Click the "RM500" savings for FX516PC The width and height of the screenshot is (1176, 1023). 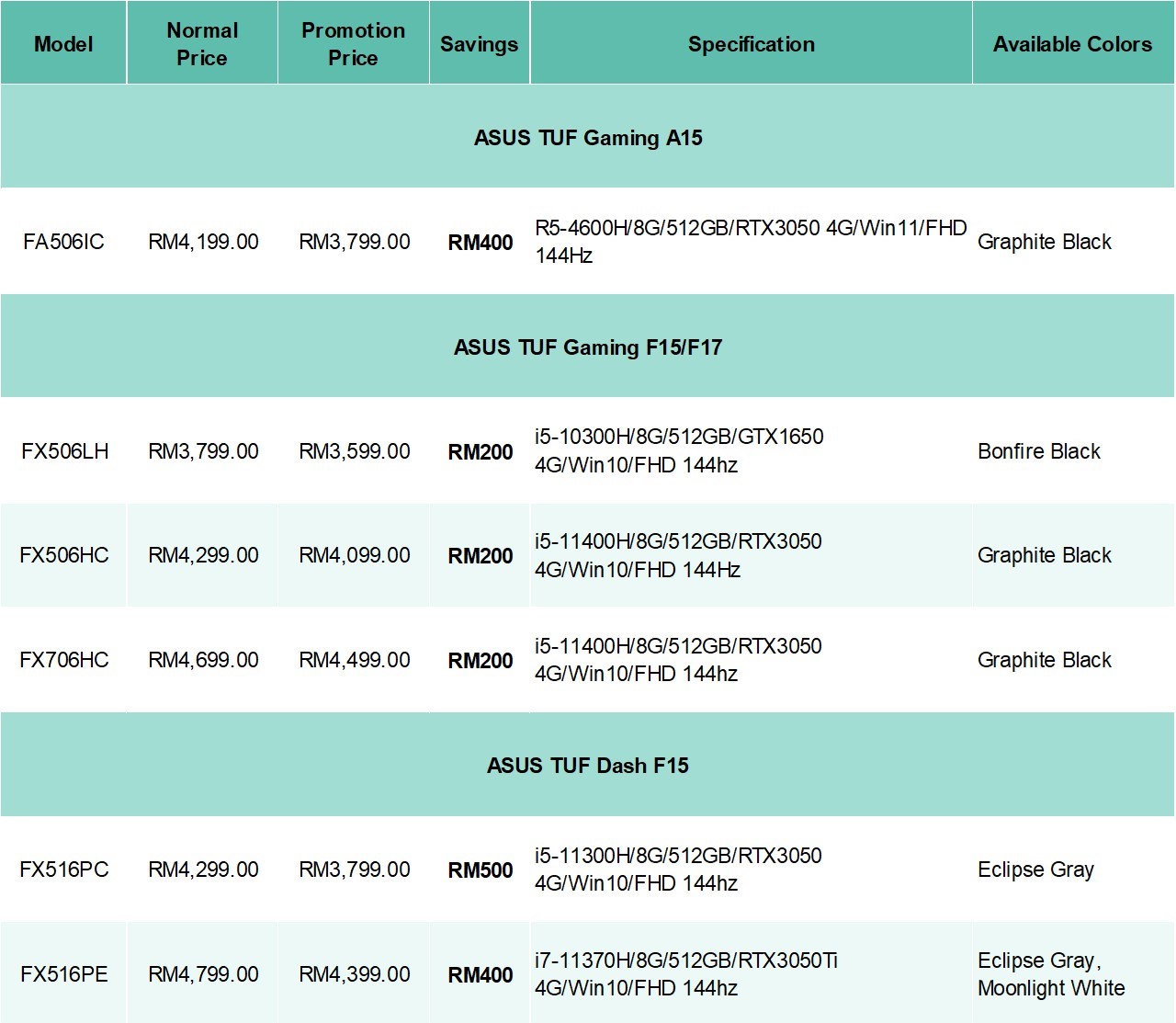481,870
